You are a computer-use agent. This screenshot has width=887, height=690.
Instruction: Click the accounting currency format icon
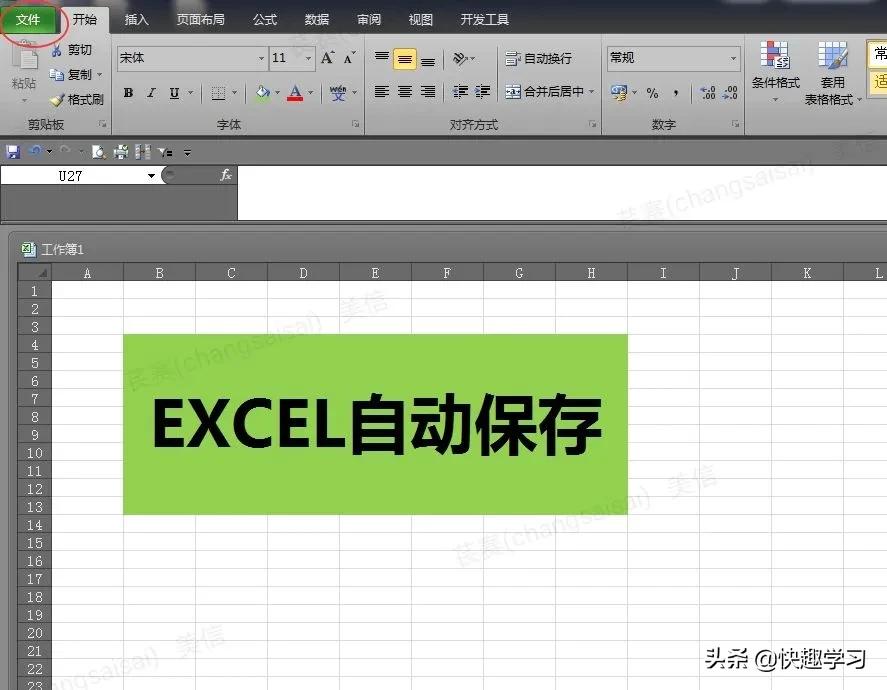click(619, 93)
